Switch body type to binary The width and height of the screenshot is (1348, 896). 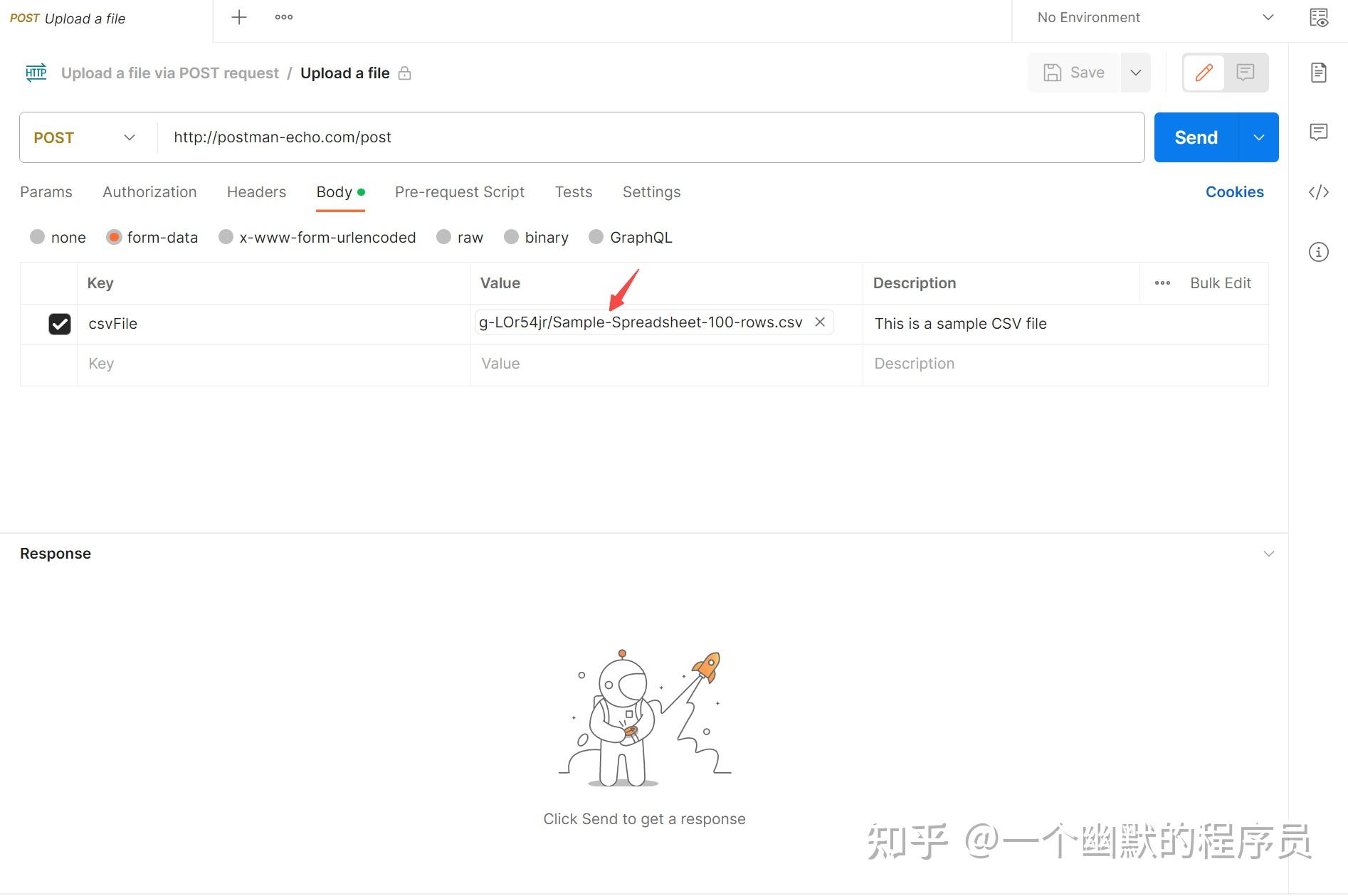(x=512, y=237)
